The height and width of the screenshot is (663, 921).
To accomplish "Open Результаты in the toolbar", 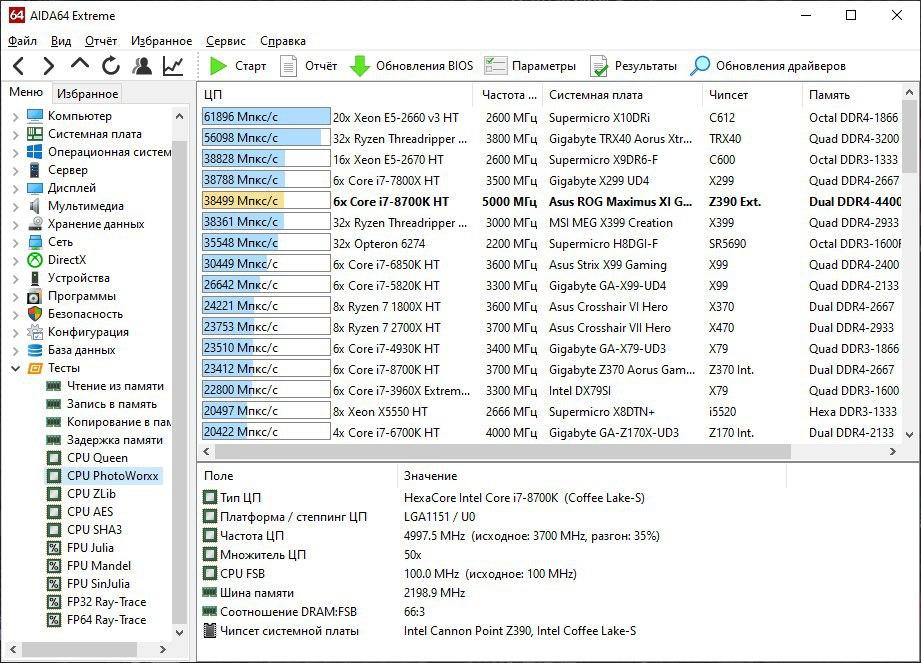I will (633, 66).
